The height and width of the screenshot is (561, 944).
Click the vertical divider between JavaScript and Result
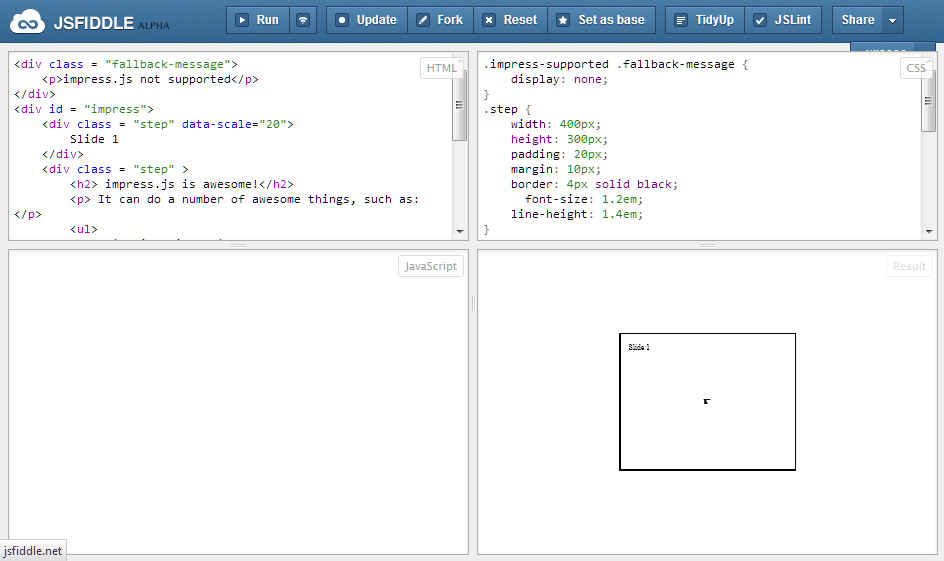click(473, 304)
